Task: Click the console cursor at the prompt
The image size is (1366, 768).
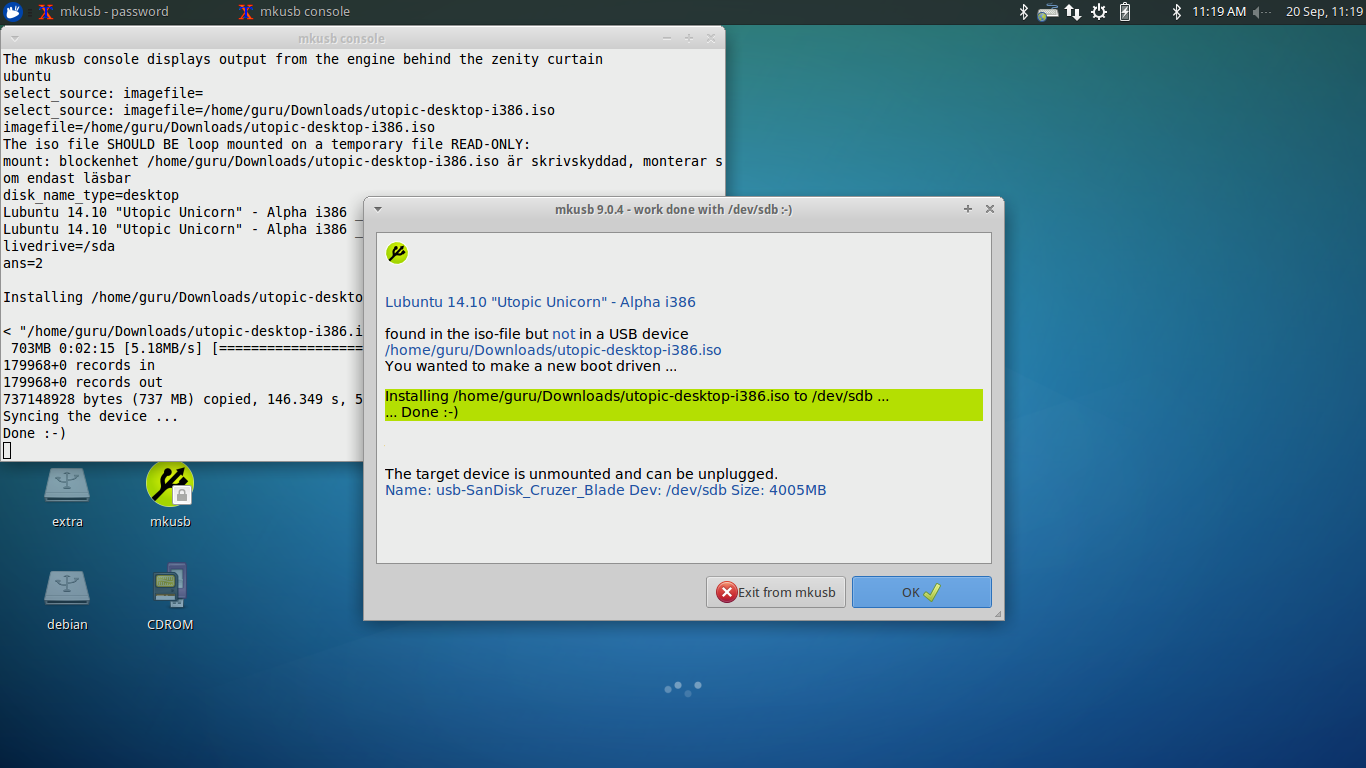Action: click(x=7, y=451)
